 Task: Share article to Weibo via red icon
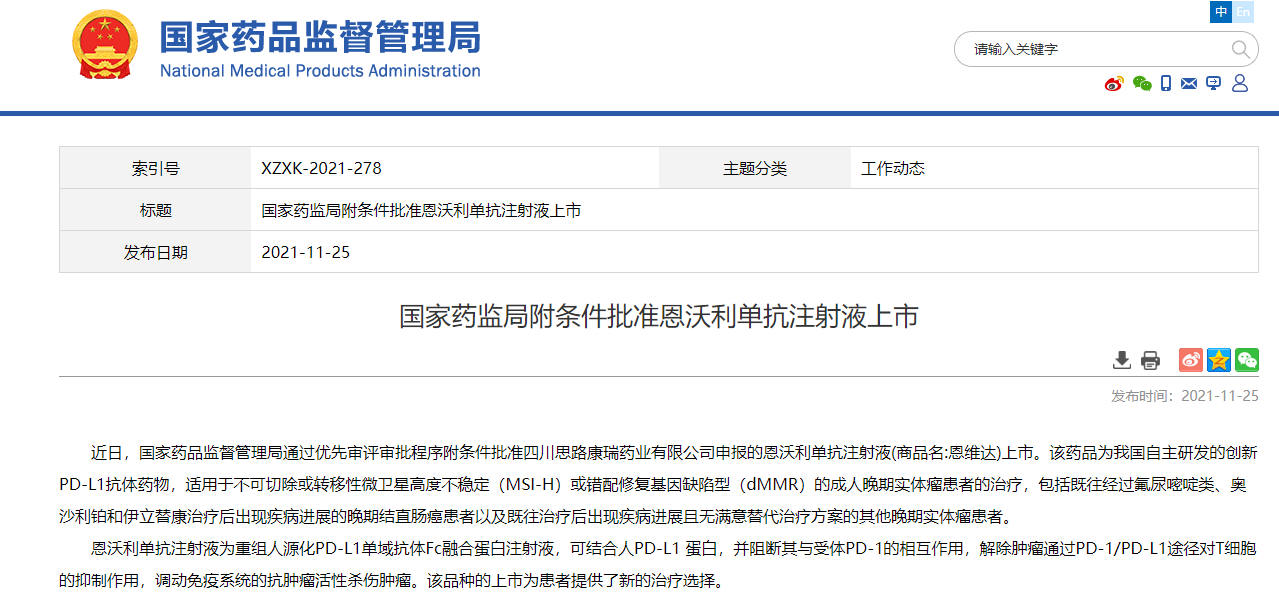[1191, 360]
